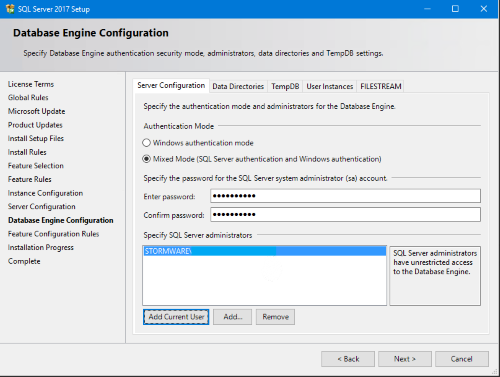Viewport: 500px width, 377px height.
Task: Proceed with the Next button
Action: 405,359
